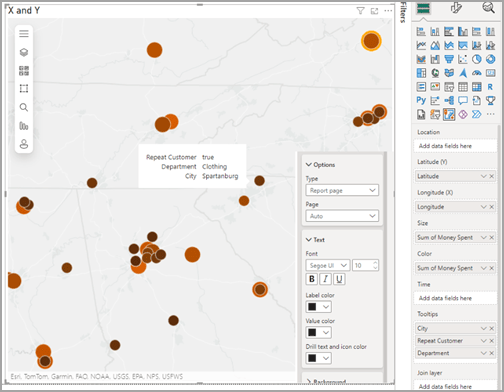
Task: Select the Funnel chart visual
Action: pyautogui.click(x=449, y=59)
